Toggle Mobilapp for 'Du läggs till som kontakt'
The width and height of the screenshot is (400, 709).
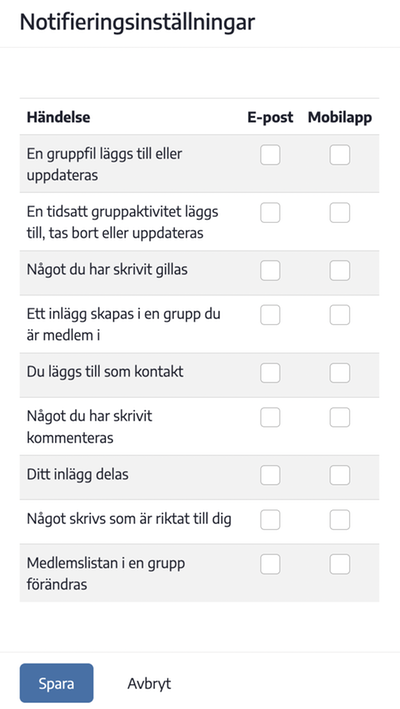point(339,373)
